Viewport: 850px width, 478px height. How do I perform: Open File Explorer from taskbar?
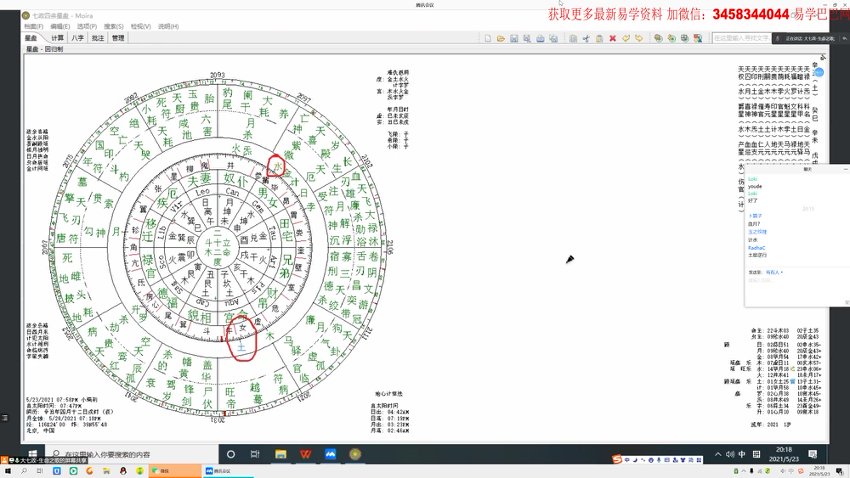coord(280,454)
